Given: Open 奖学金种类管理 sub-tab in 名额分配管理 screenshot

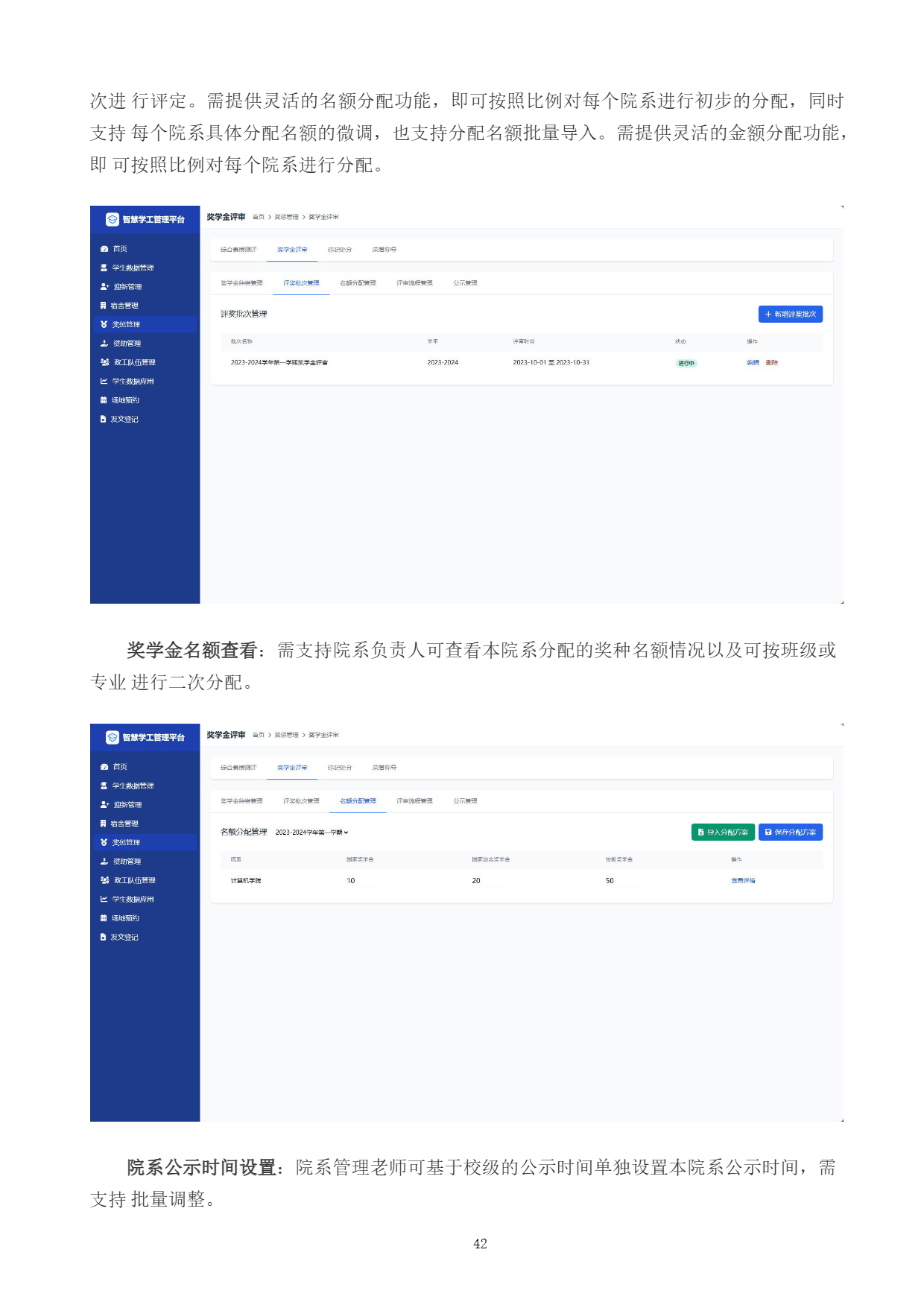Looking at the screenshot, I should [x=241, y=801].
